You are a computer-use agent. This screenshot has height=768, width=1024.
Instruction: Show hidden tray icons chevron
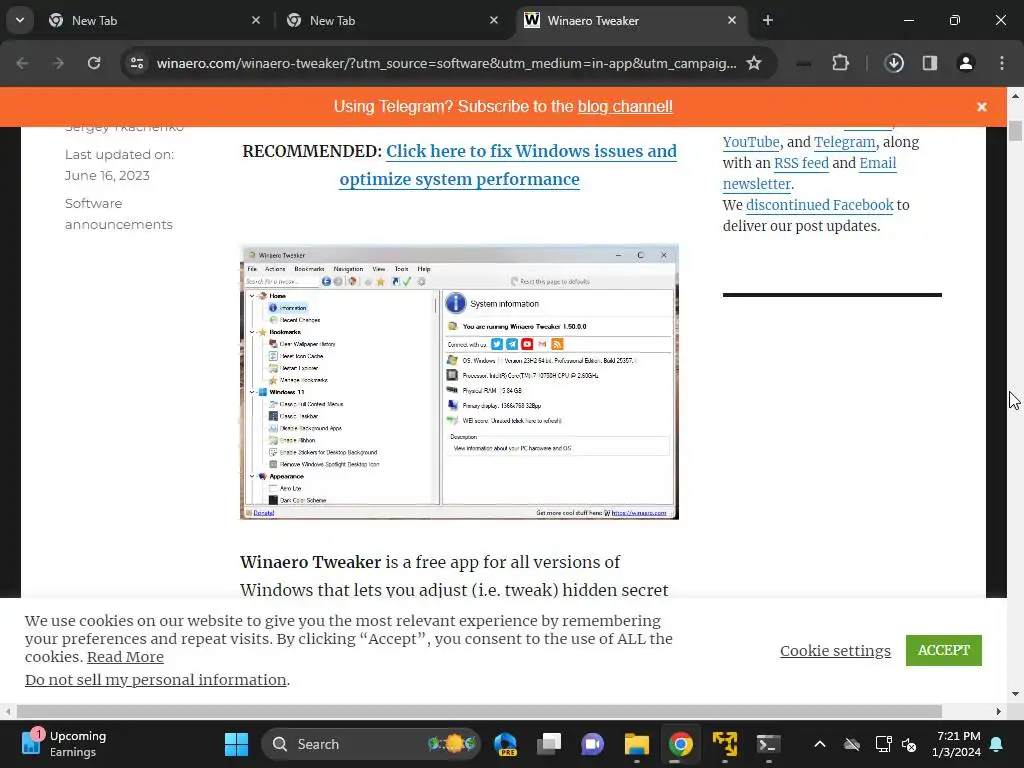pyautogui.click(x=820, y=744)
